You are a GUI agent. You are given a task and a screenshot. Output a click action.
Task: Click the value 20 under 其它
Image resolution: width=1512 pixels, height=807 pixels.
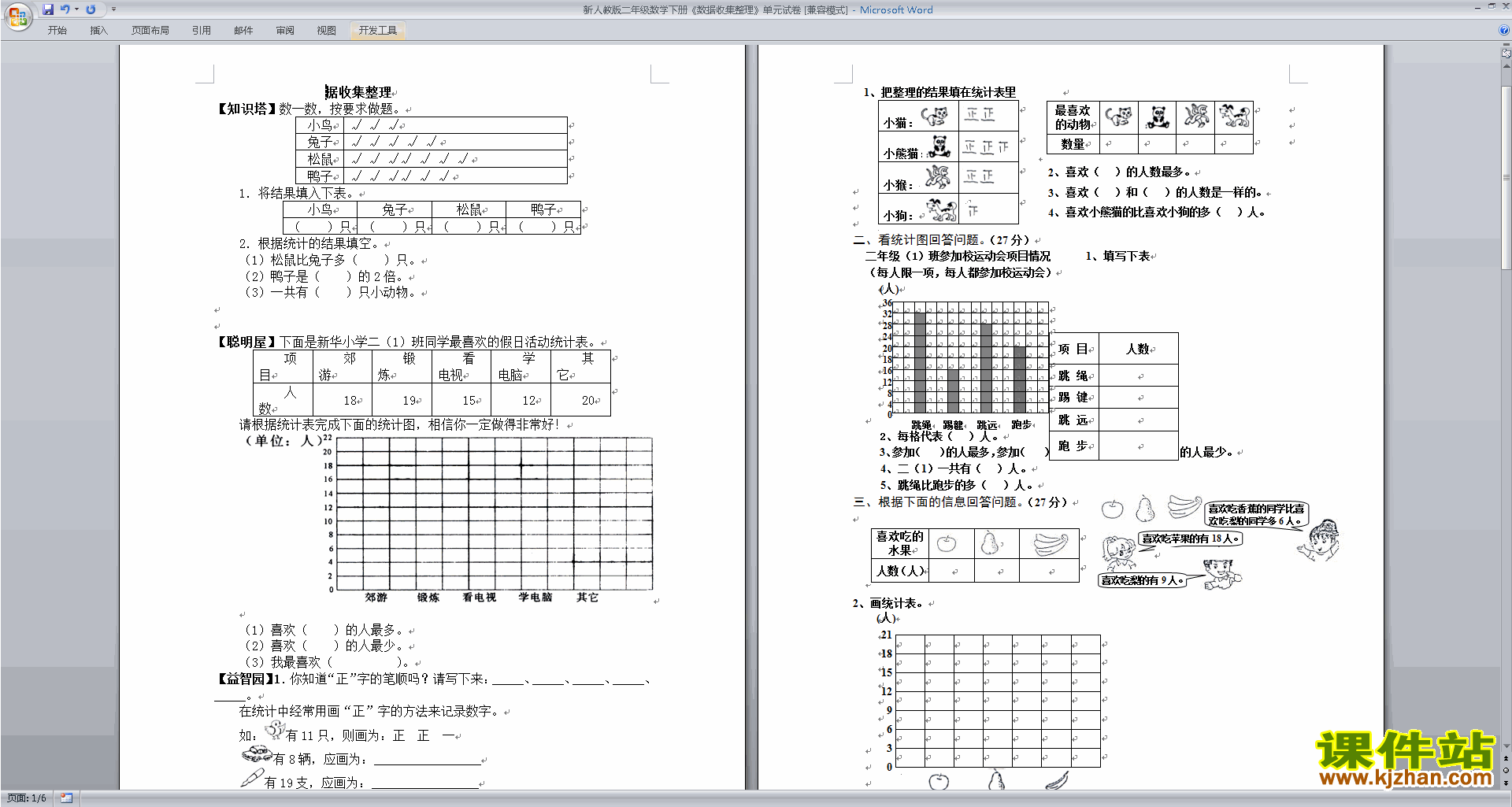pos(588,400)
